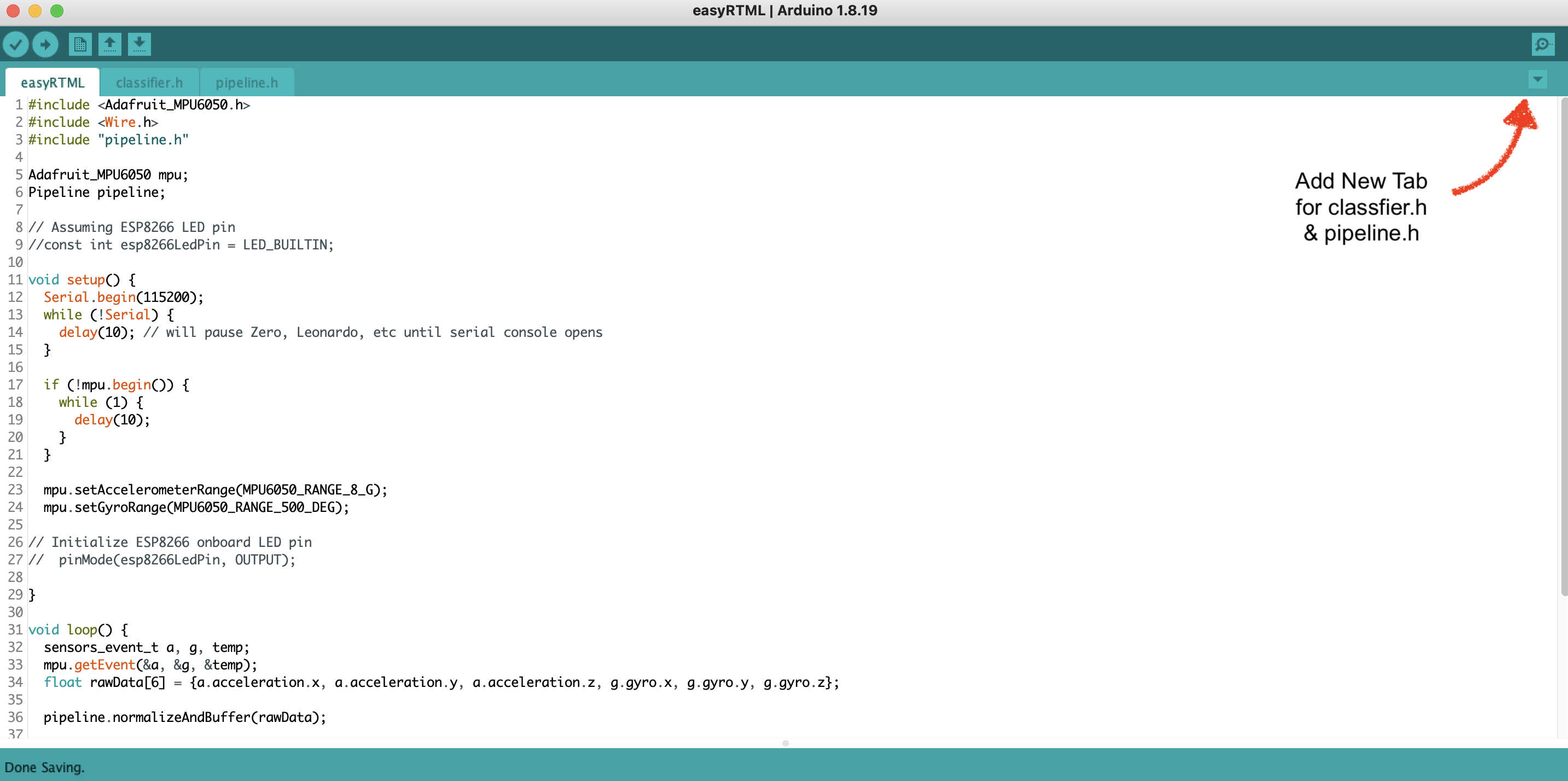Click on 'pipeline.normalizeAndBuffer(rawData);' line
Viewport: 1568px width, 781px height.
185,718
